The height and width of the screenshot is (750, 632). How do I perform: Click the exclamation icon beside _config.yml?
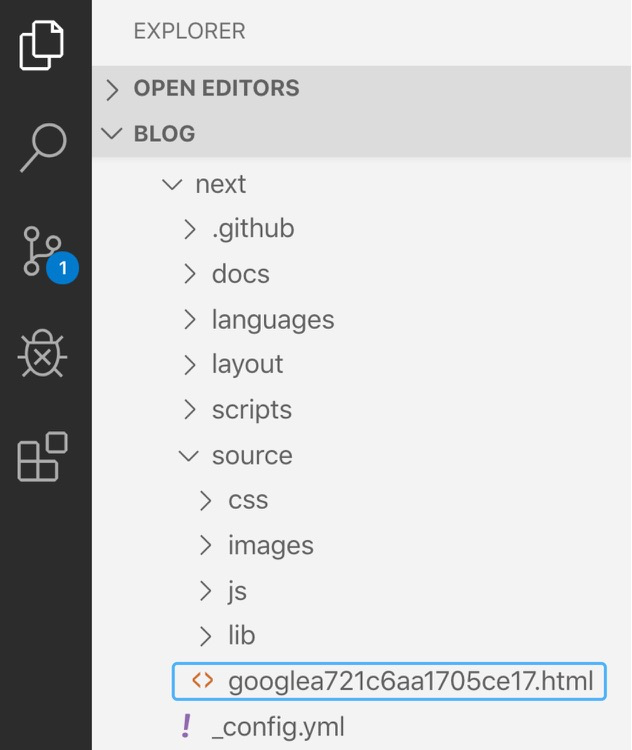pos(185,726)
